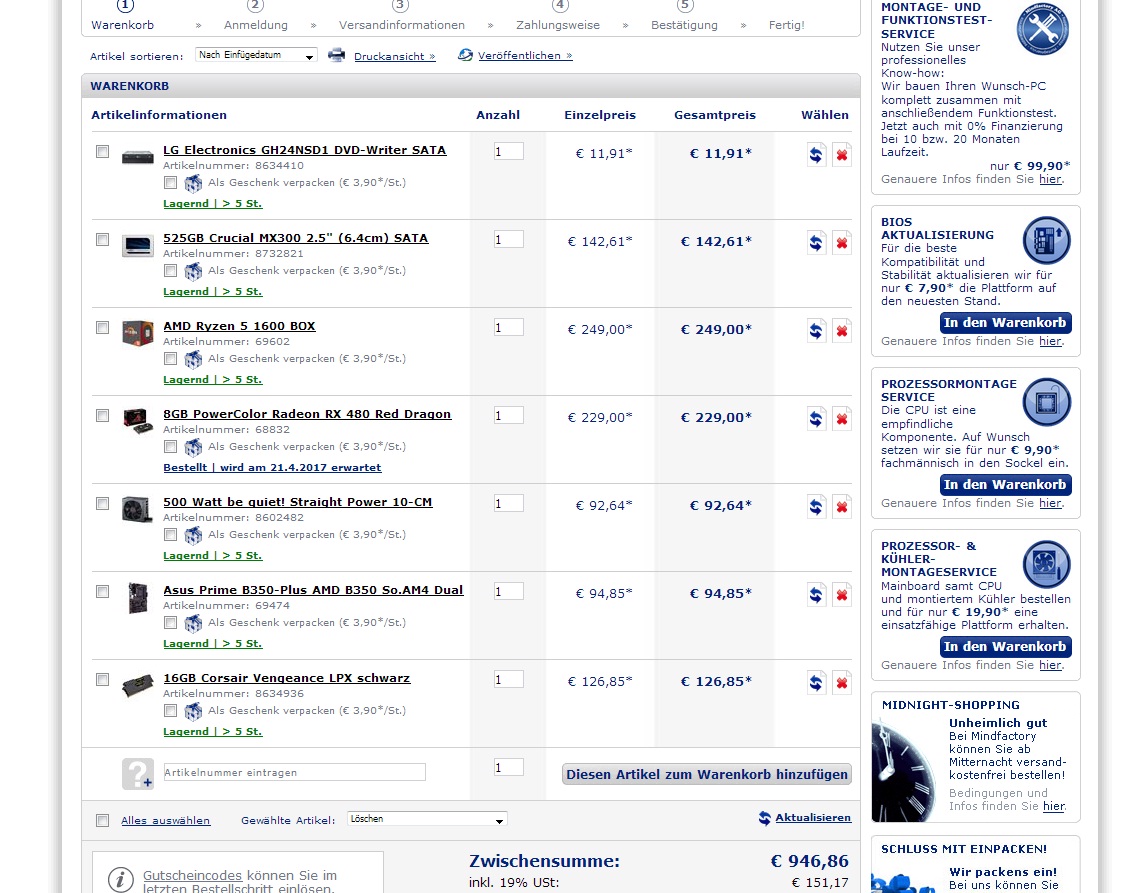Viewport: 1135px width, 893px height.
Task: Remove AMD Ryzen 5 1600 BOX
Action: point(841,331)
